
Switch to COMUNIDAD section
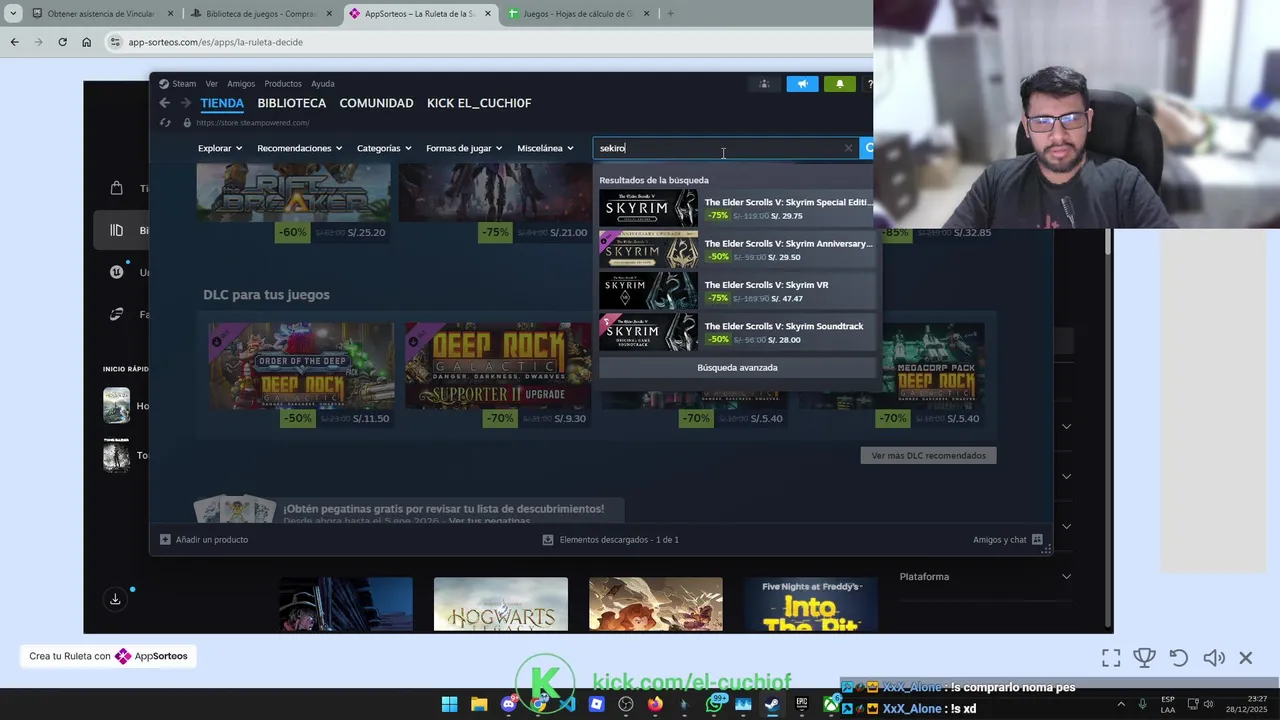point(376,103)
